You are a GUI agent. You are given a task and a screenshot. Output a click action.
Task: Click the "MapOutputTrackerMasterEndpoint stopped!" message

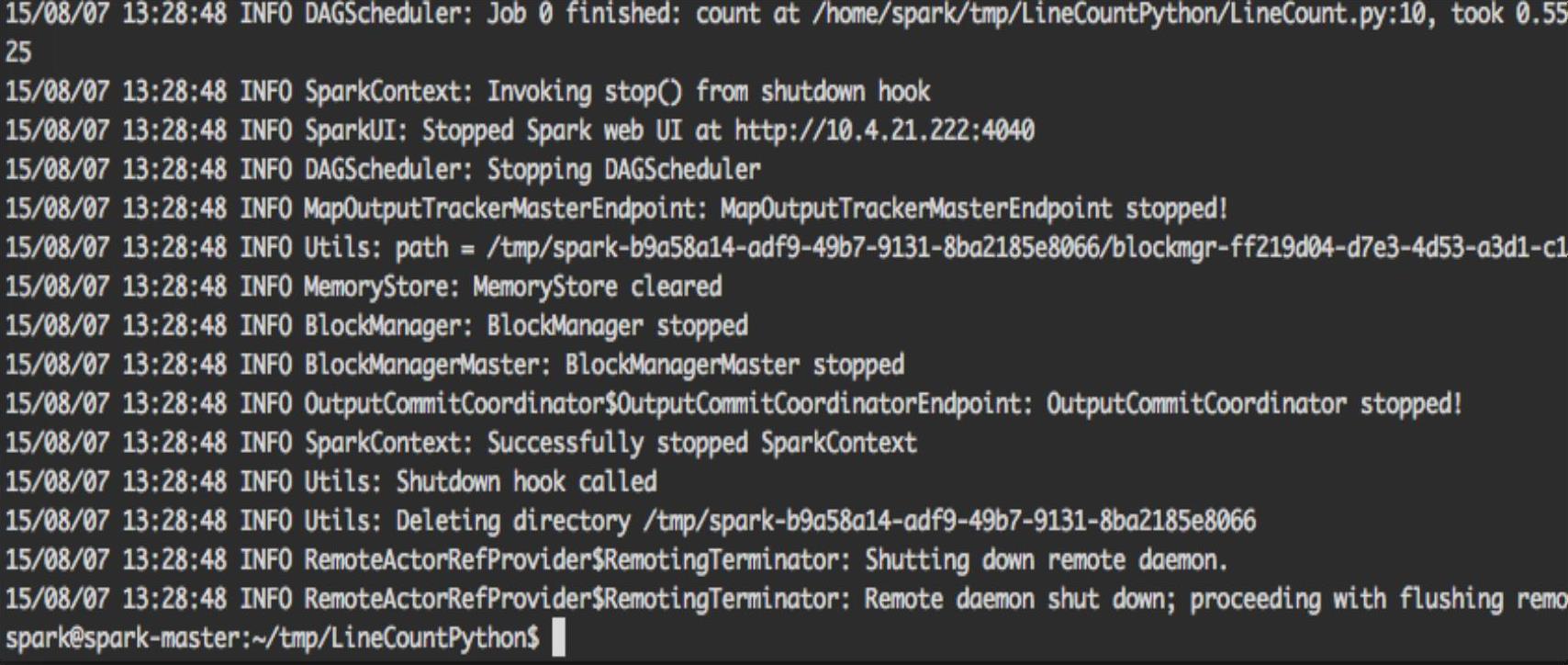[x=973, y=209]
